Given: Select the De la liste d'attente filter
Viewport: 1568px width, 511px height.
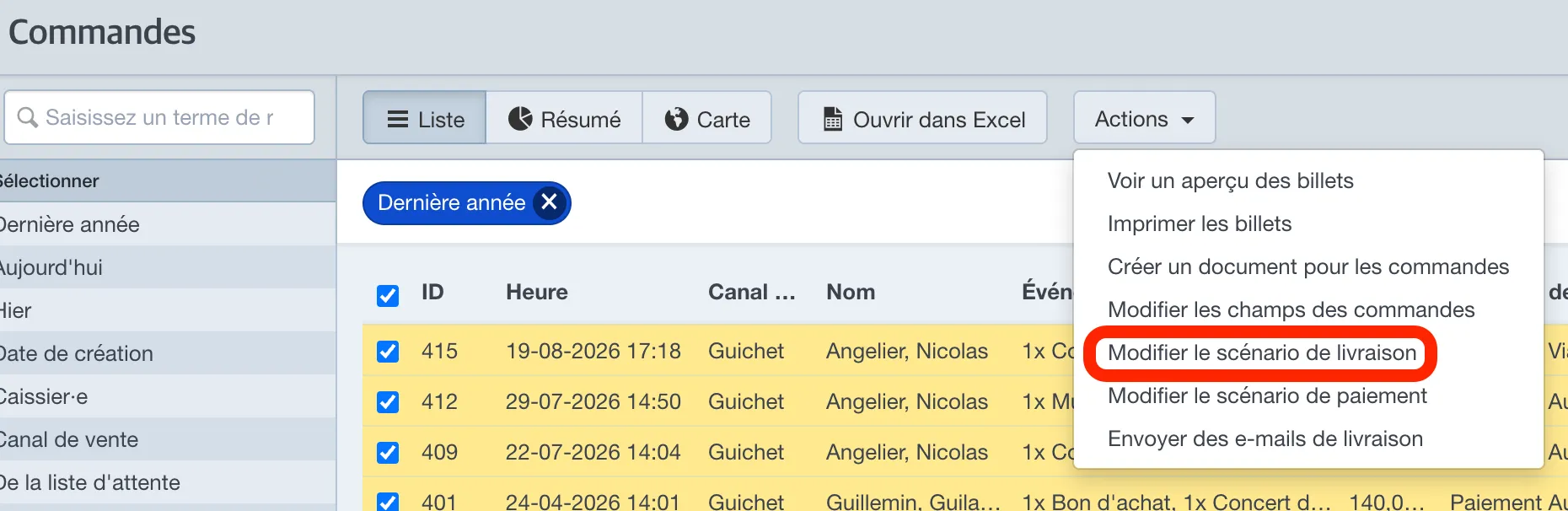Looking at the screenshot, I should click(168, 482).
